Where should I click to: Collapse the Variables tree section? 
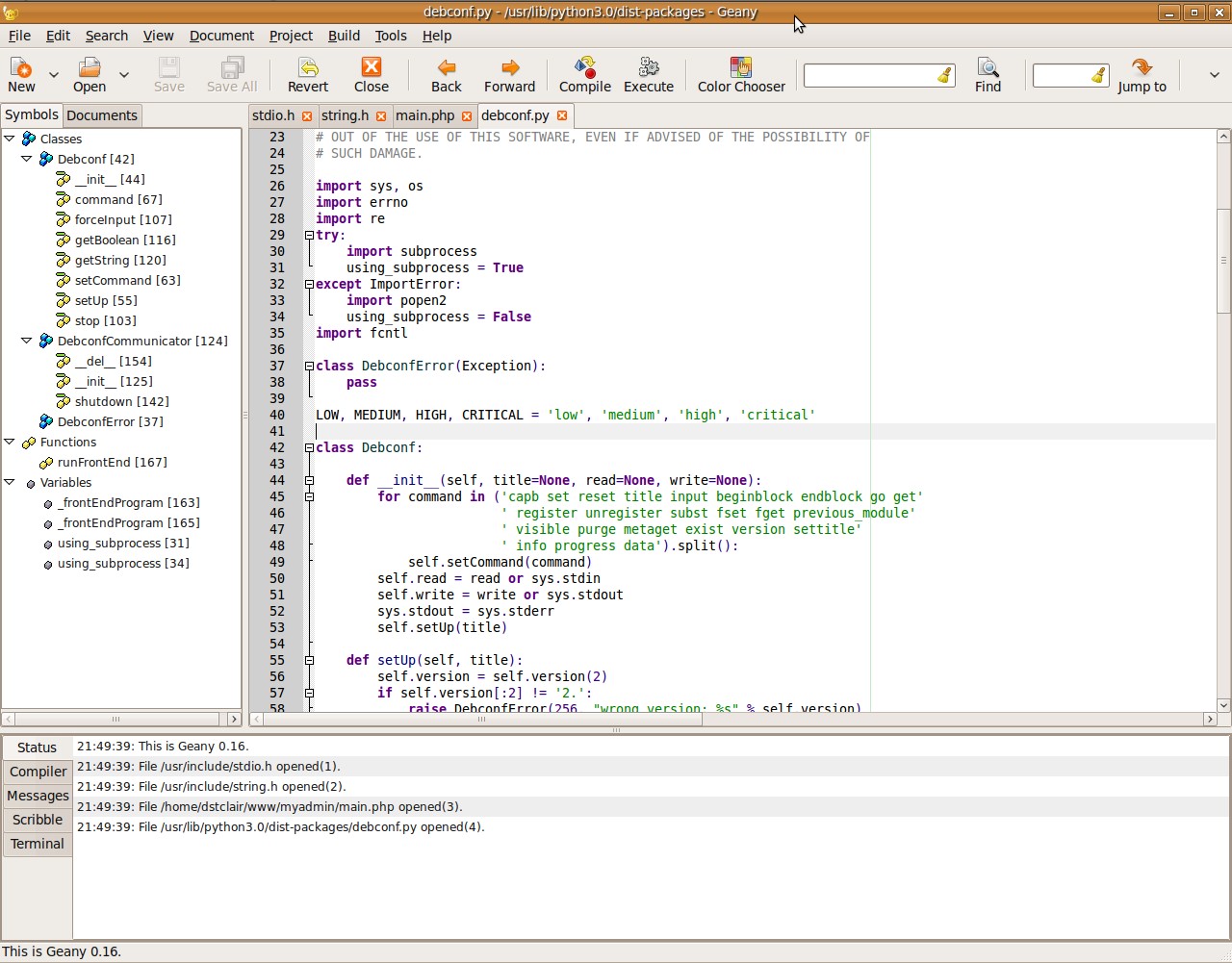[x=10, y=482]
